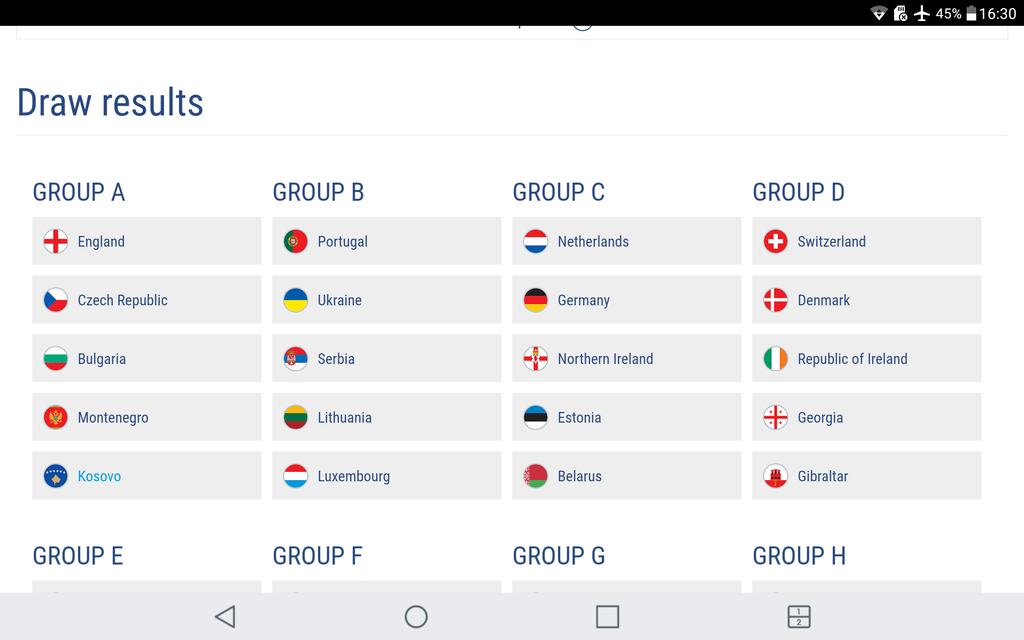1024x640 pixels.
Task: Open Northern Ireland team entry
Action: [x=605, y=359]
